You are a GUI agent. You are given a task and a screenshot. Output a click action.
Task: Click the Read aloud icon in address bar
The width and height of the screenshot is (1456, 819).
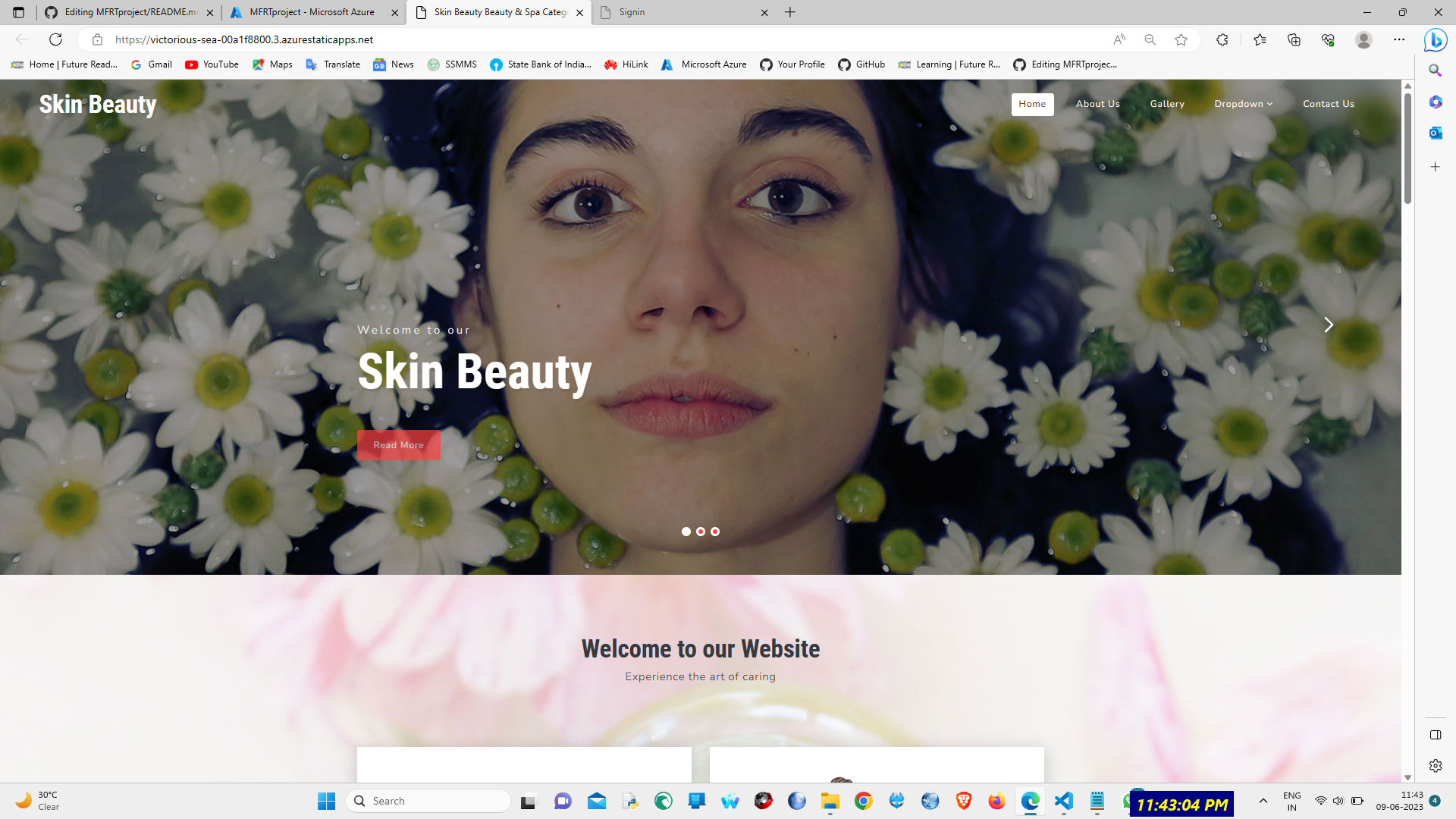1119,39
